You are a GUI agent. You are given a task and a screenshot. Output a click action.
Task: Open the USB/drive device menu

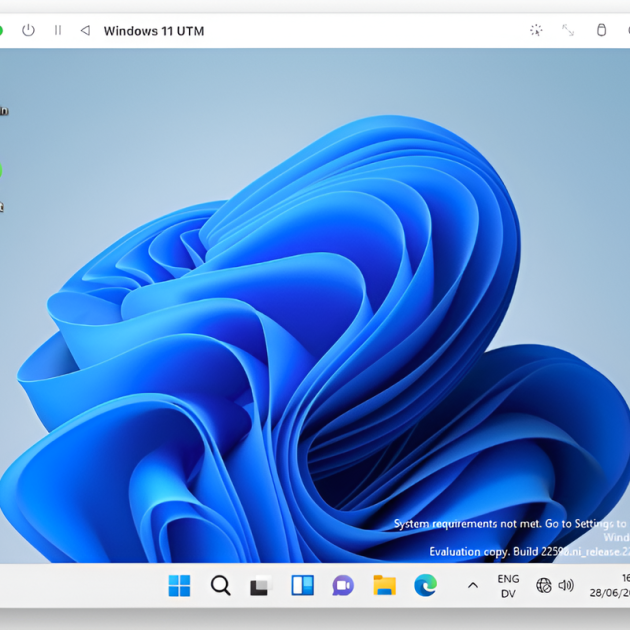pyautogui.click(x=601, y=31)
